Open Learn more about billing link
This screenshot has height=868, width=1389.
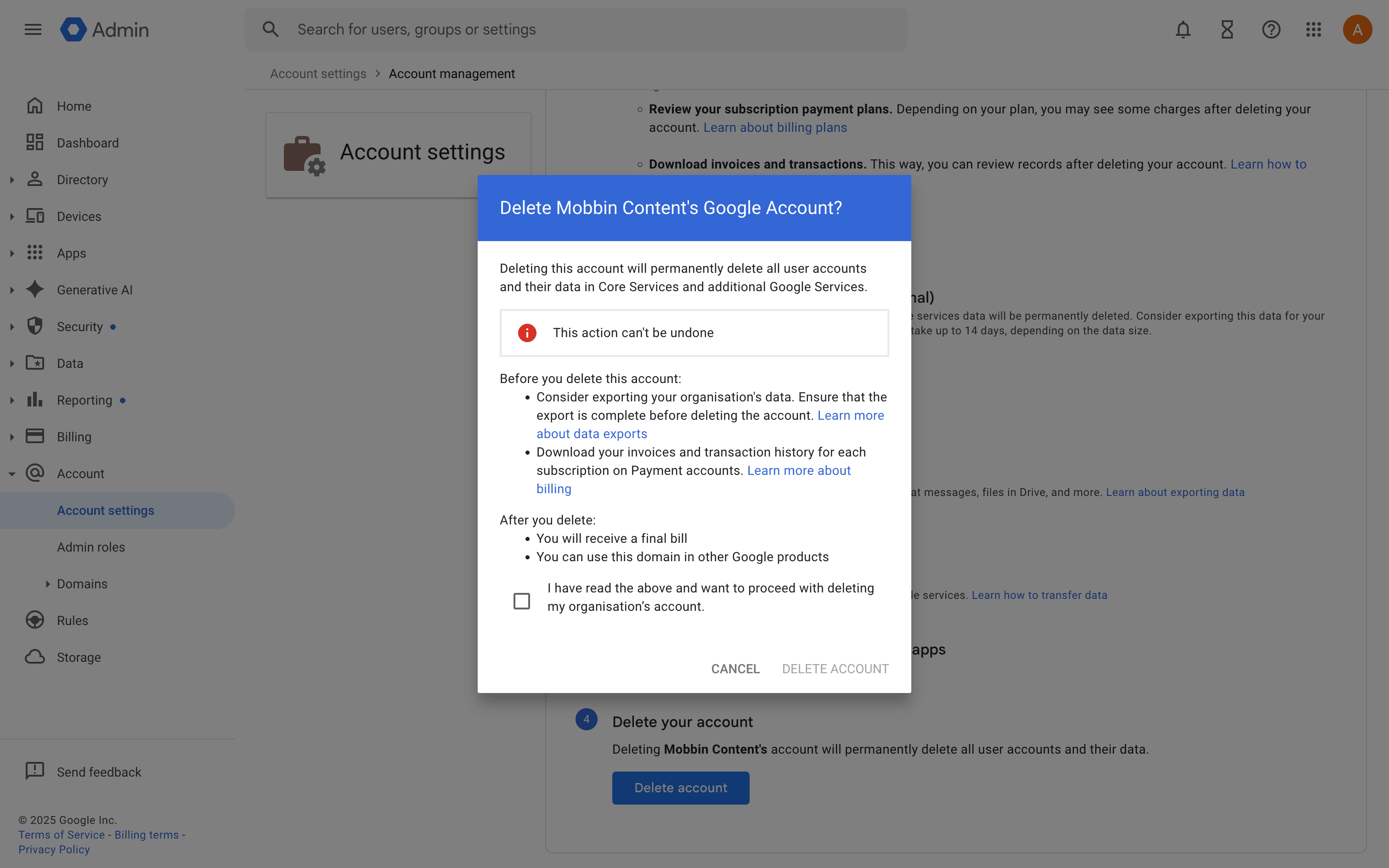click(x=798, y=471)
